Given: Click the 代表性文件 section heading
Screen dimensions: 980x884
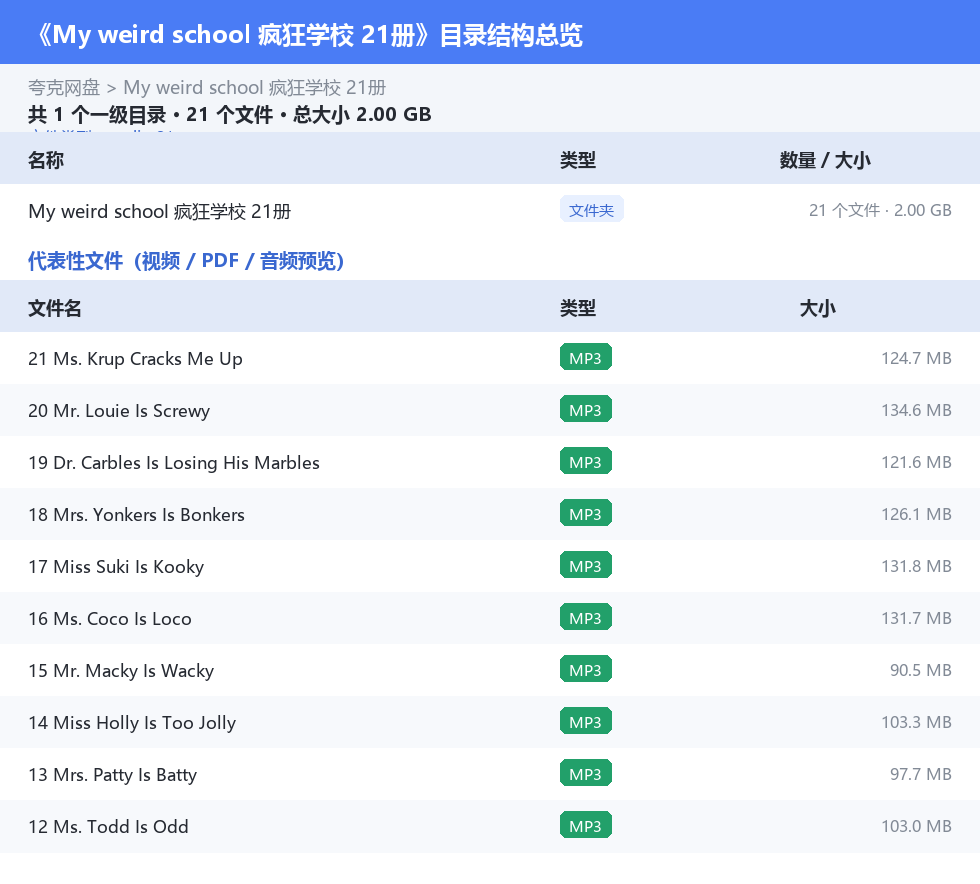Looking at the screenshot, I should pyautogui.click(x=186, y=261).
